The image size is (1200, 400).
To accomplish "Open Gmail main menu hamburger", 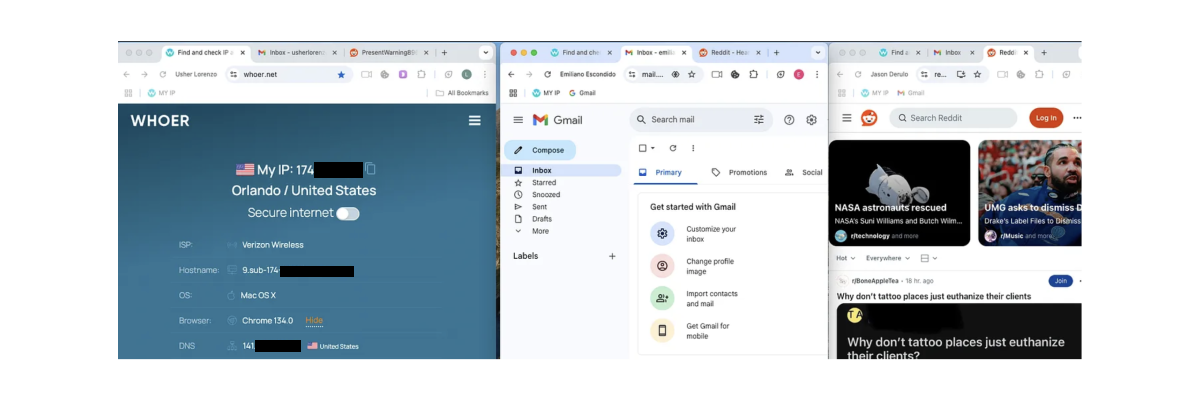I will pos(518,119).
